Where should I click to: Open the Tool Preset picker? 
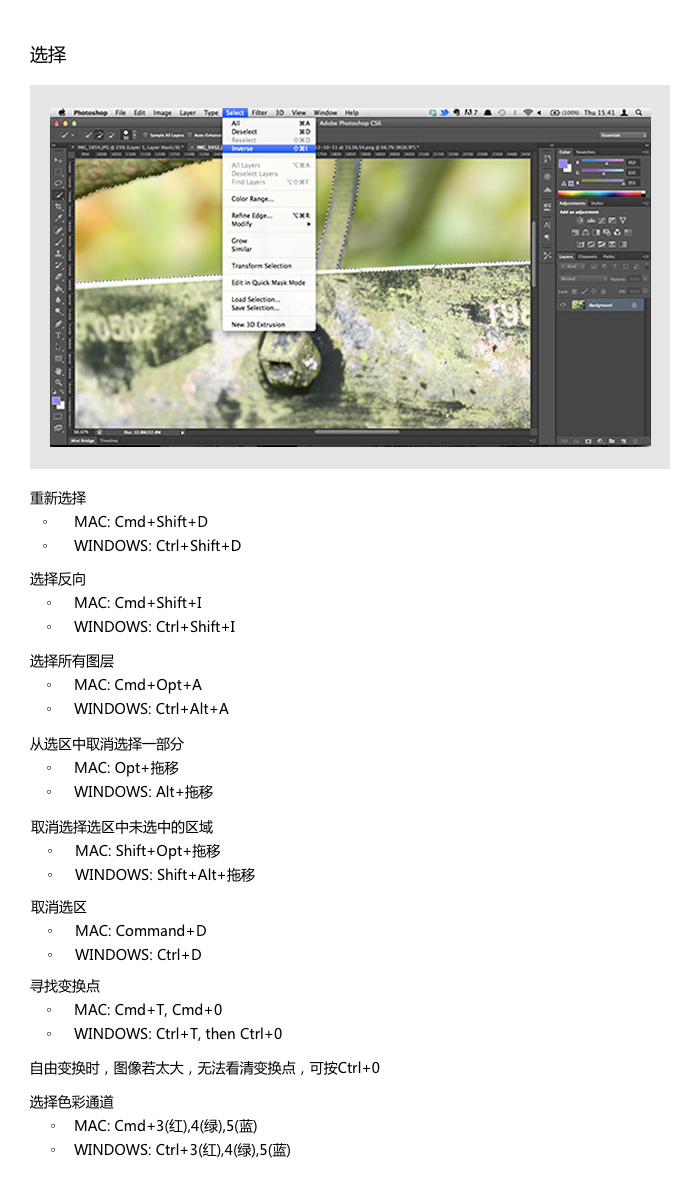coord(67,135)
